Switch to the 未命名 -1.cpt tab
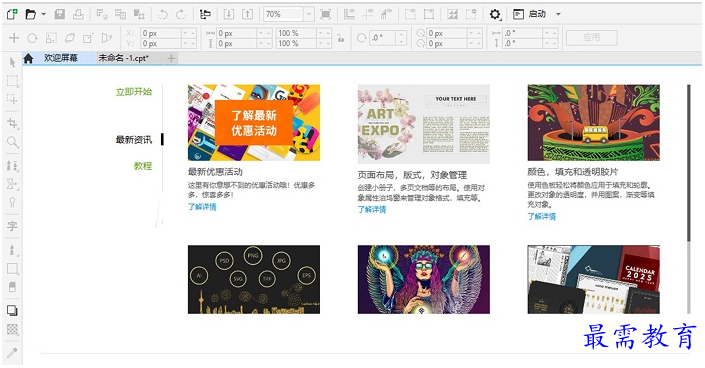 pos(123,58)
